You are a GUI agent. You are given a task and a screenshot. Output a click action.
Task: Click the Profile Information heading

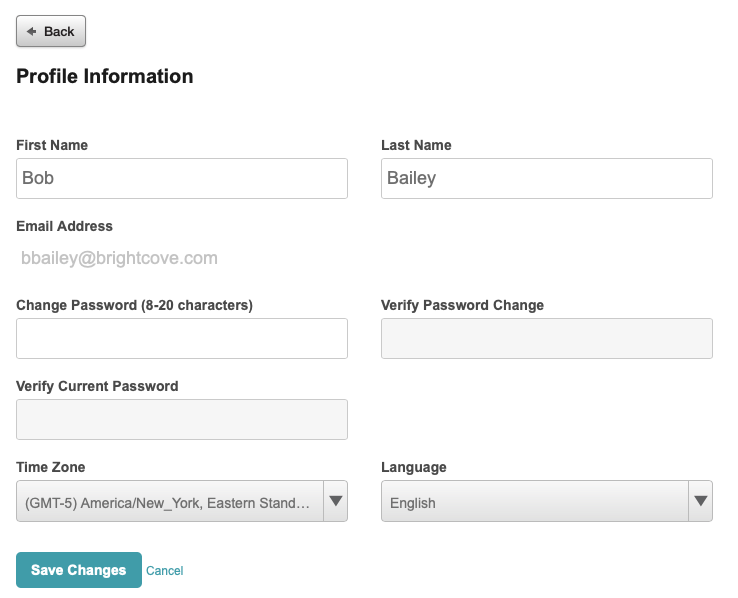click(x=104, y=76)
